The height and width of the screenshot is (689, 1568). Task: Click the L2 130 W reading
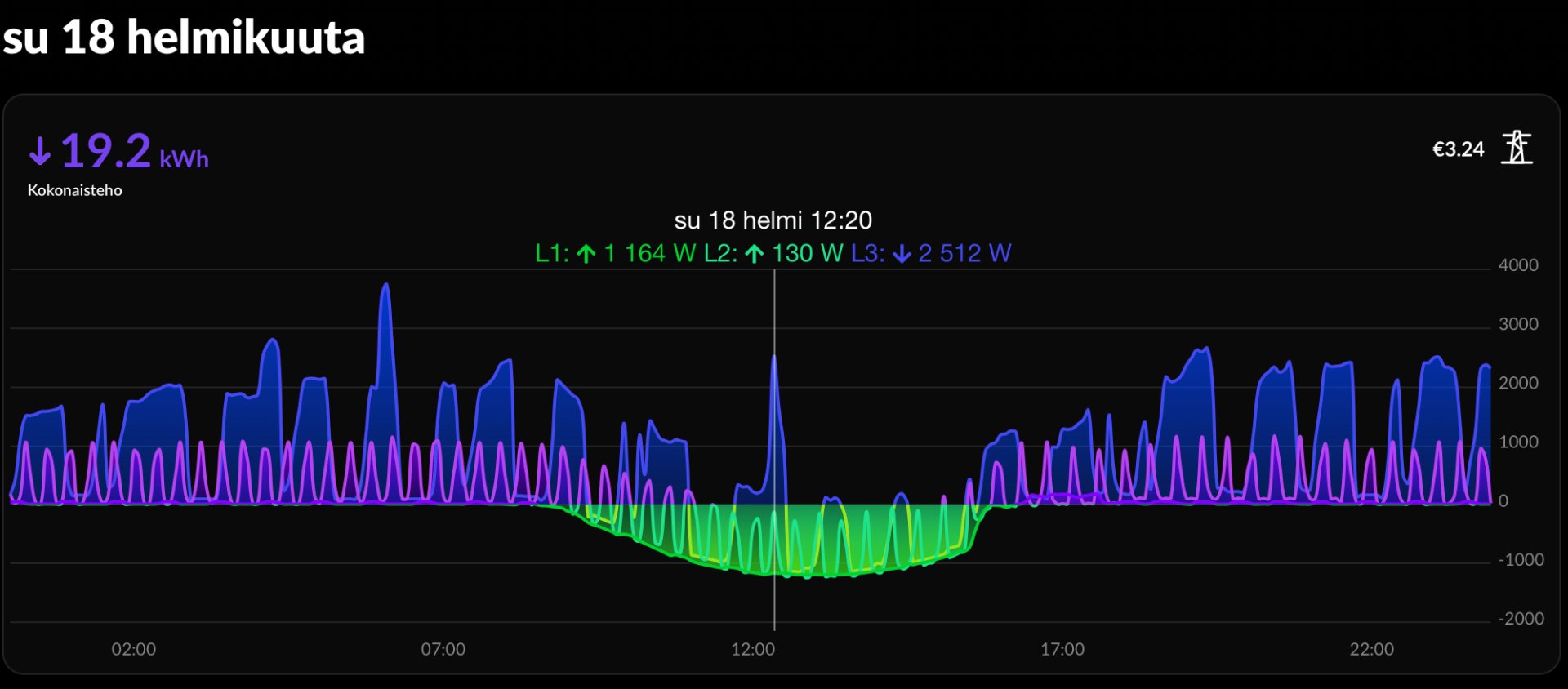coord(773,253)
